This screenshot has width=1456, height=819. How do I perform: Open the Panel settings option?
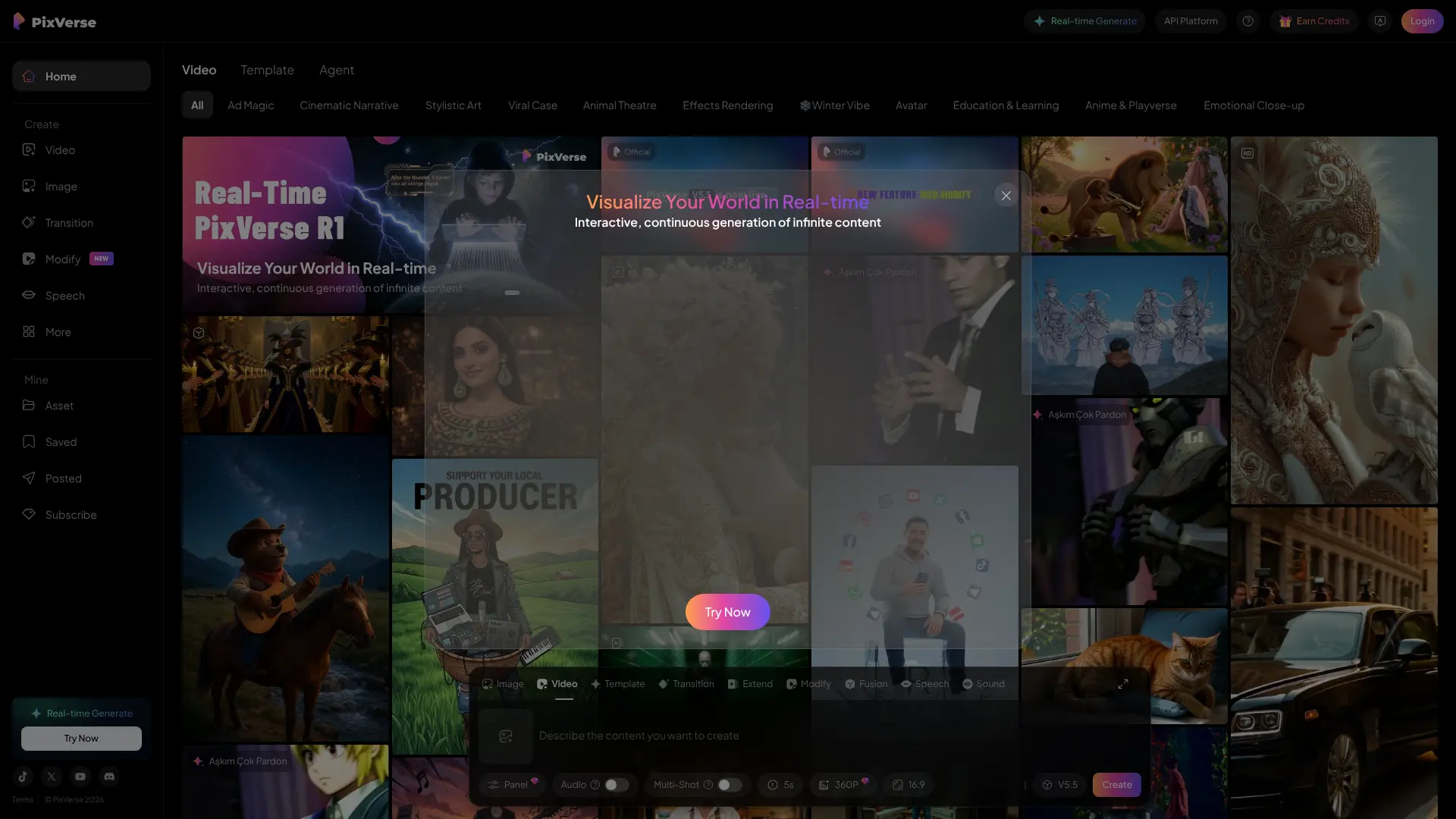(511, 785)
